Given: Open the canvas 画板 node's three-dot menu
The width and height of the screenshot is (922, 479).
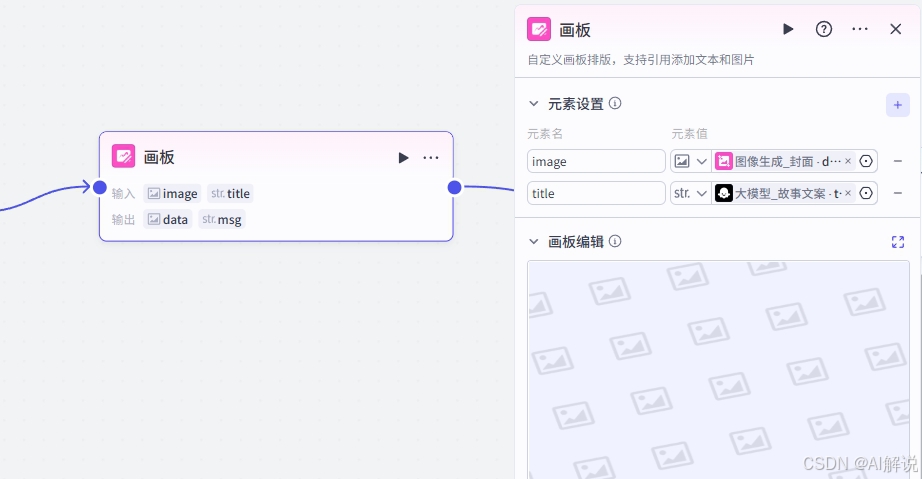Looking at the screenshot, I should [431, 158].
